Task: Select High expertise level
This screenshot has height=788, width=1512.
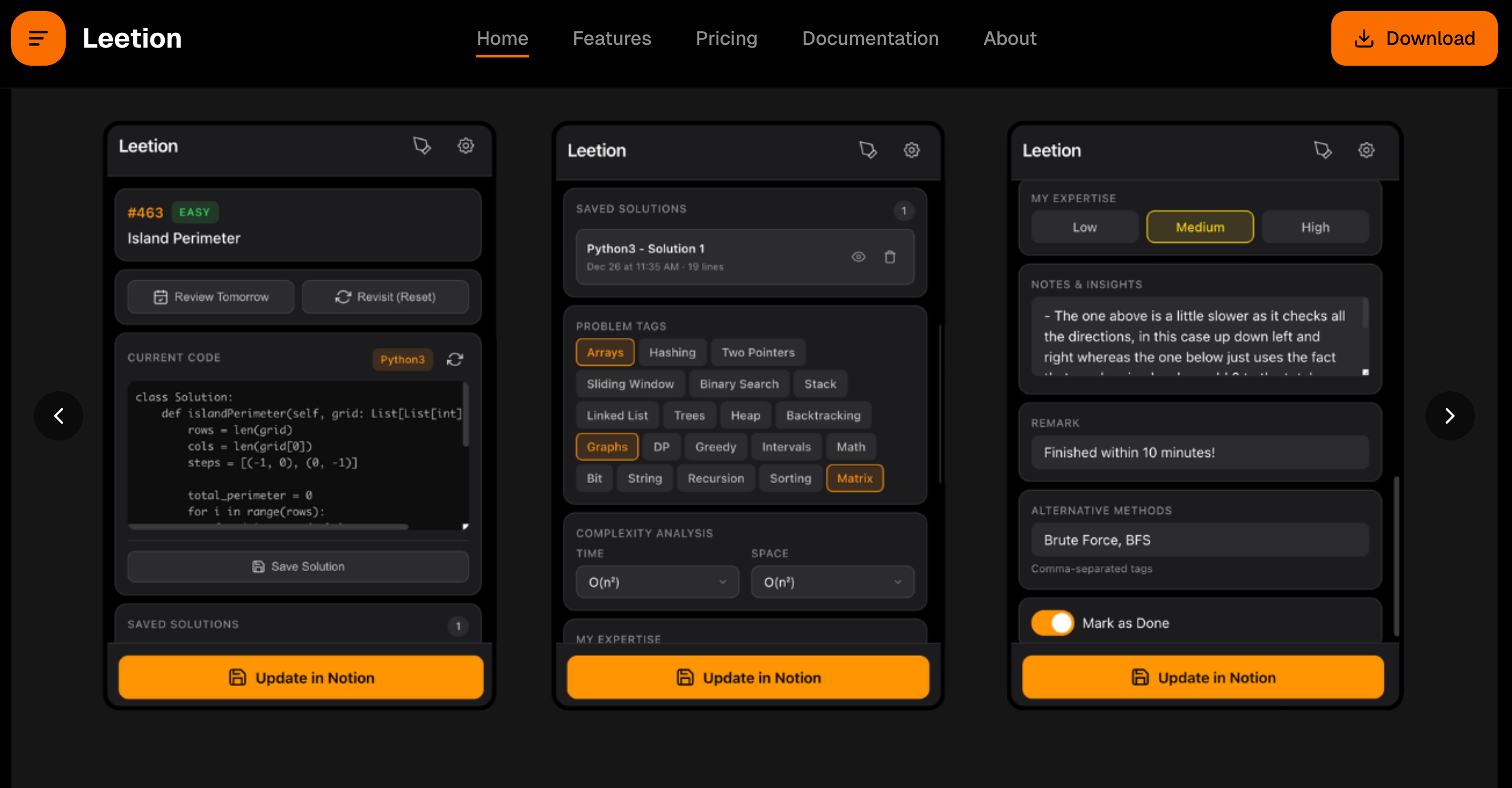Action: pyautogui.click(x=1315, y=227)
